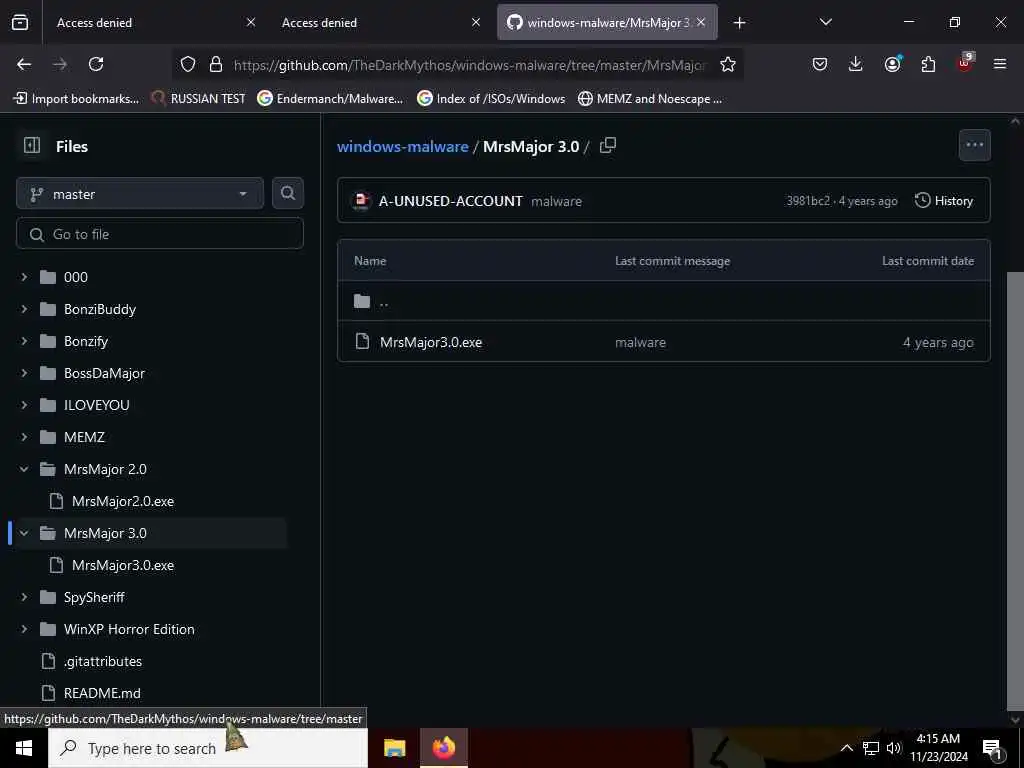Open MrsMajor2.0.exe in the file tree
The image size is (1024, 768).
123,501
